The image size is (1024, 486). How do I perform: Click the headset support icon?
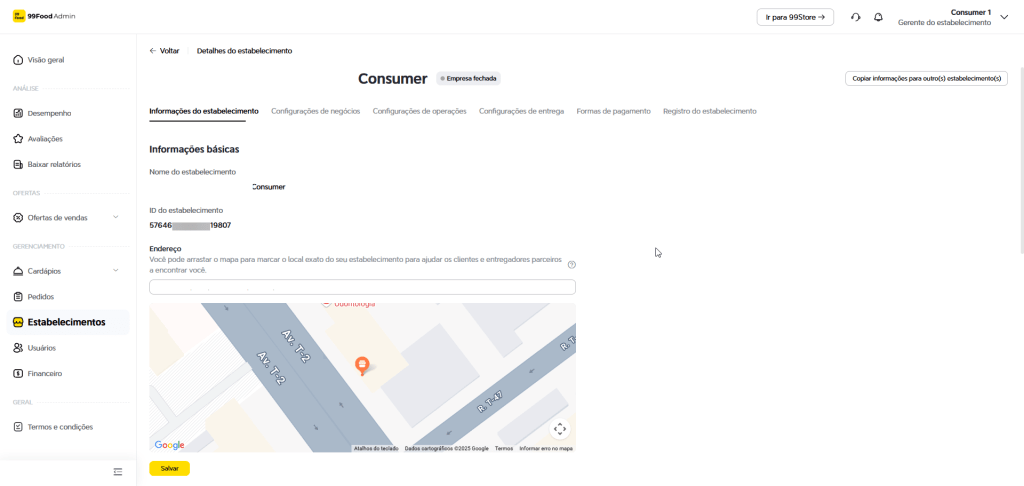click(856, 17)
